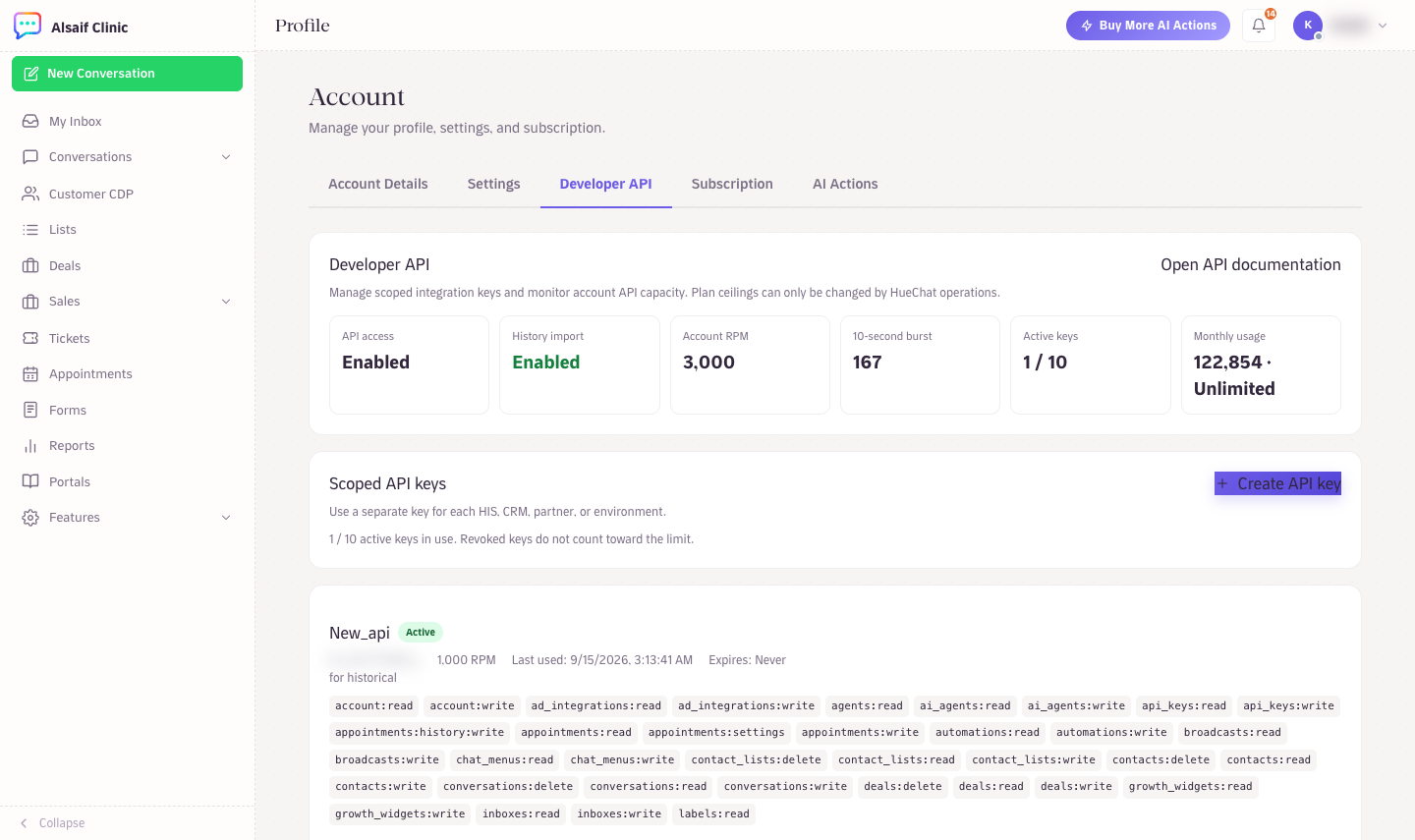The width and height of the screenshot is (1415, 840).
Task: Expand the Features submenu chevron
Action: (x=226, y=518)
